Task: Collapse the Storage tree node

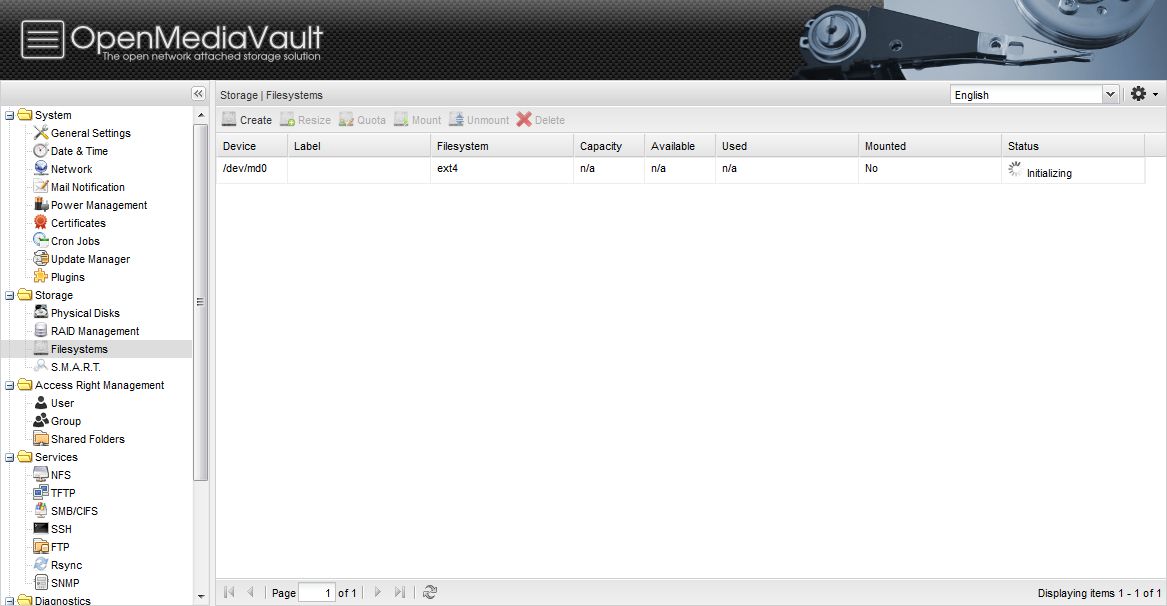Action: pyautogui.click(x=10, y=296)
